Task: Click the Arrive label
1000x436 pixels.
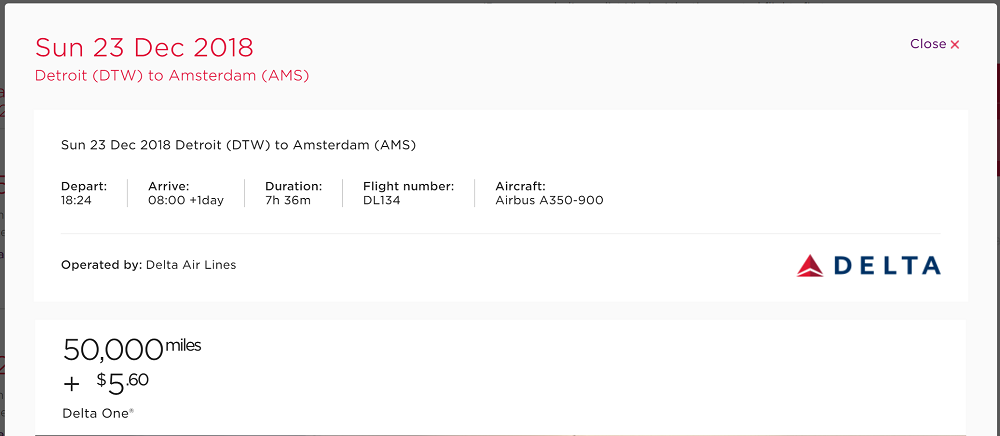Action: 169,186
